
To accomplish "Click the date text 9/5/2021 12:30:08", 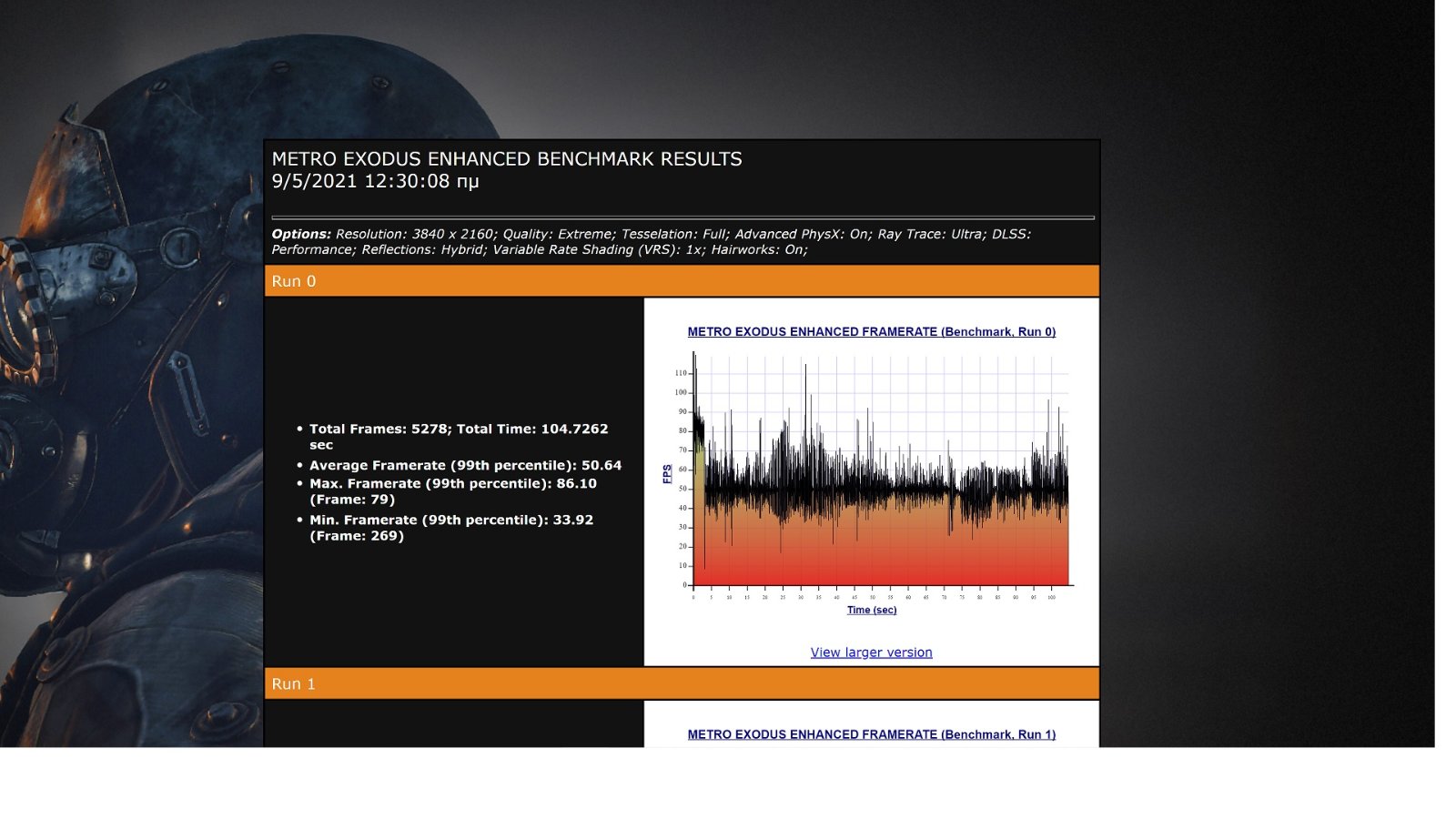I will 375,181.
